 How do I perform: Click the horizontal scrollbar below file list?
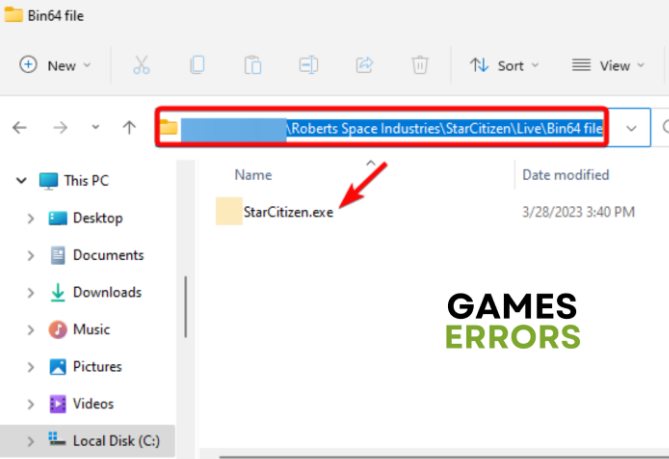coord(444,456)
